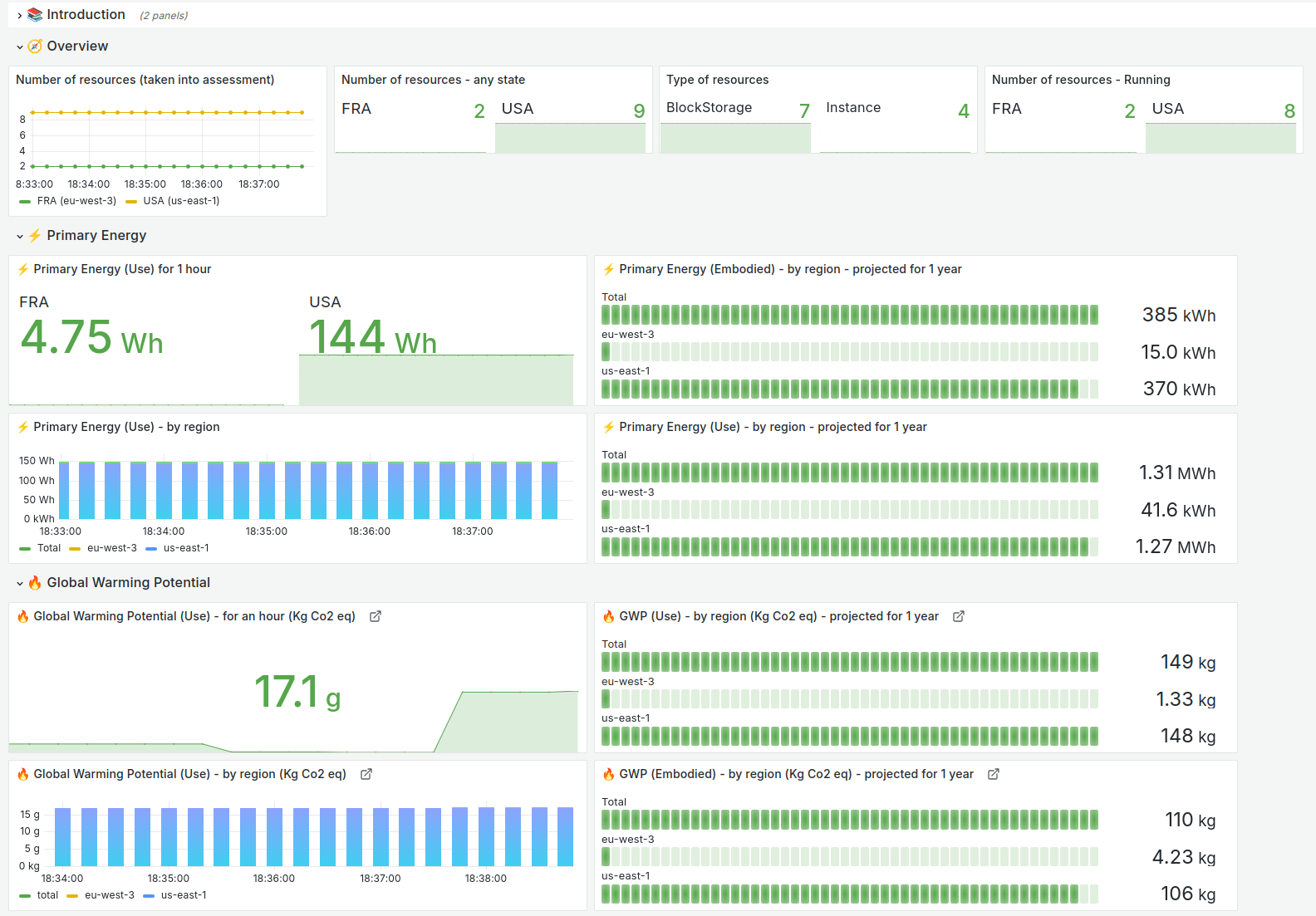Click external link icon beside GWP (Use) projected panel

click(959, 616)
